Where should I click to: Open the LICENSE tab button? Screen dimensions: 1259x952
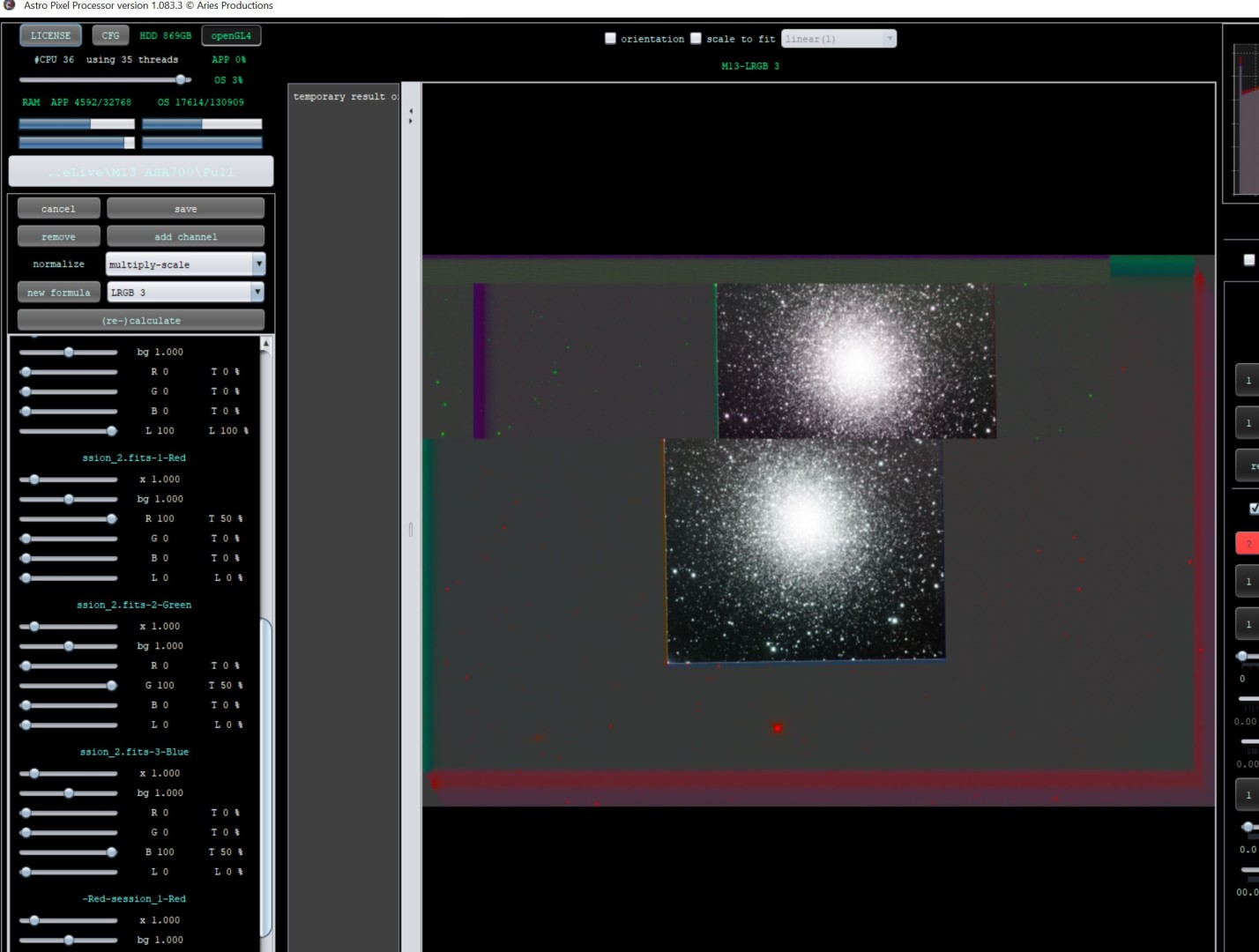51,36
